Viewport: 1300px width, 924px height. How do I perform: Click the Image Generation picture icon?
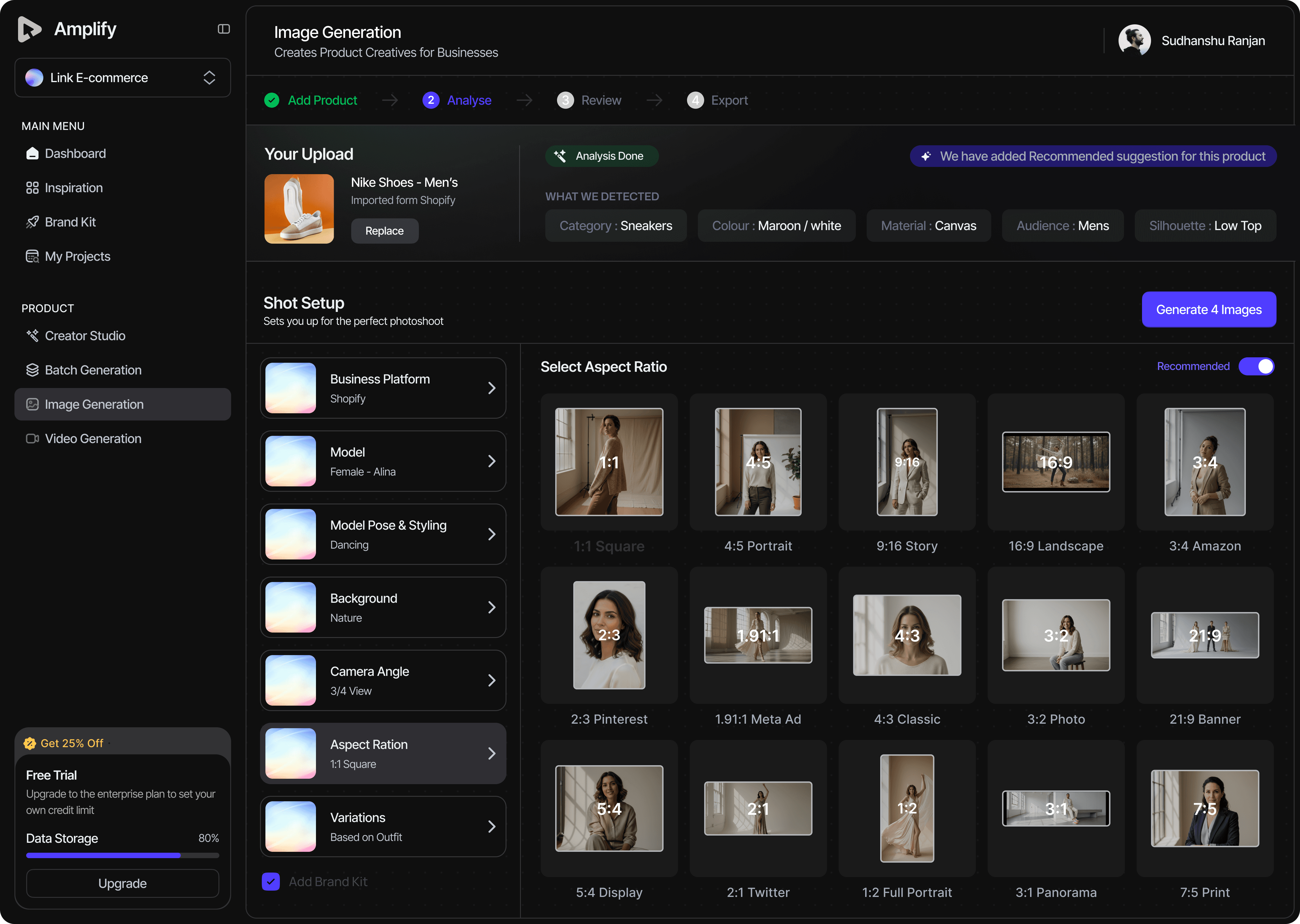pos(32,405)
